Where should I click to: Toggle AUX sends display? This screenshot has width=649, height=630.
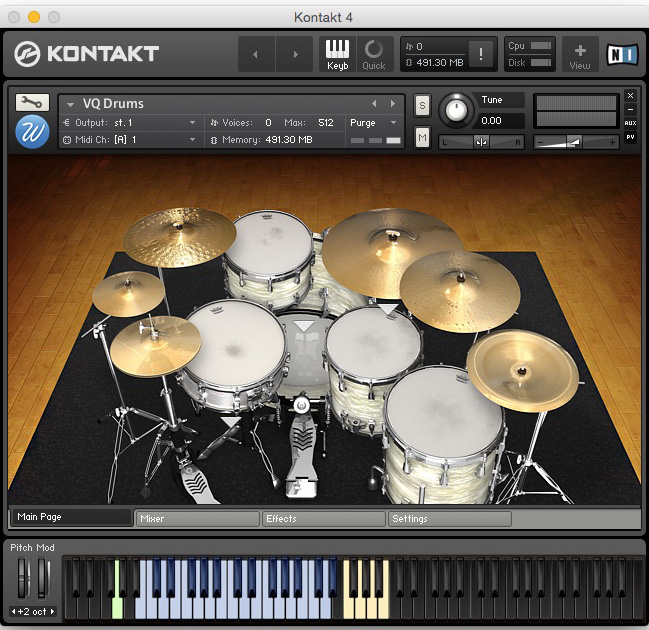[x=630, y=123]
